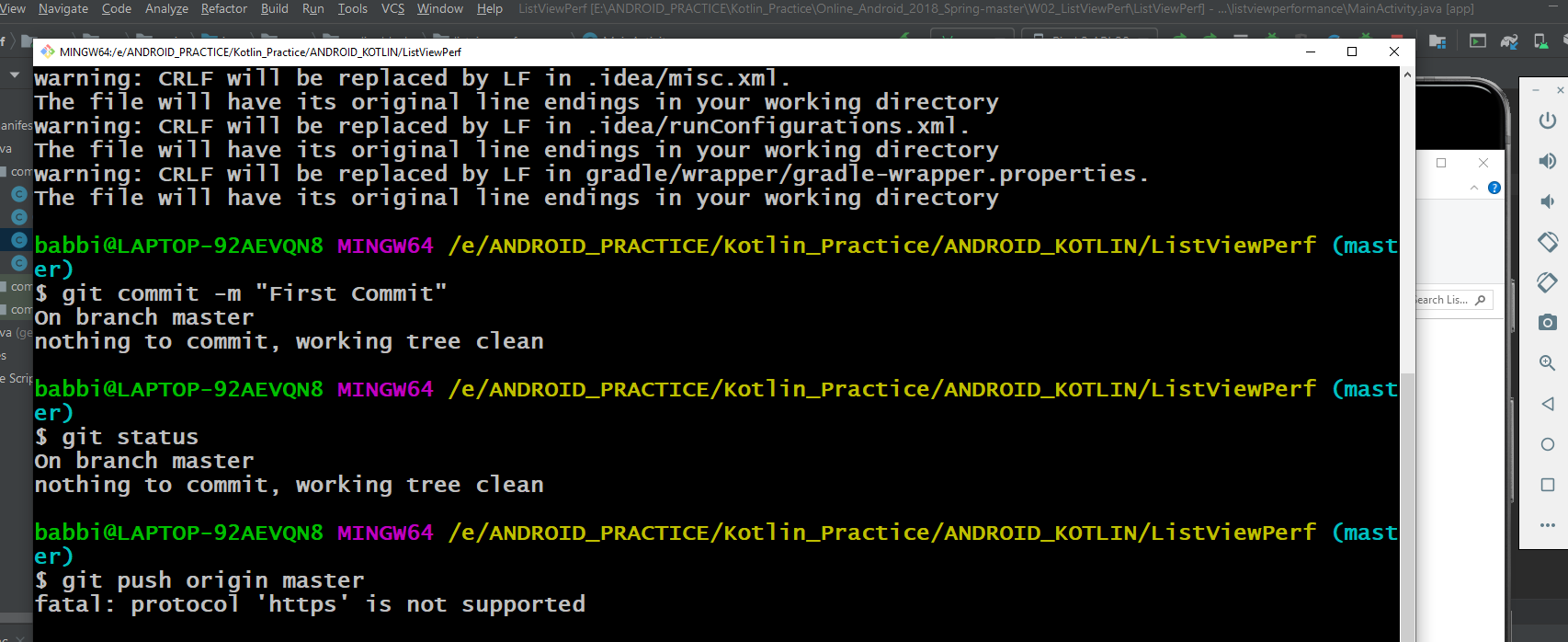Image resolution: width=1568 pixels, height=642 pixels.
Task: Take an emulator screenshot with the camera icon
Action: pyautogui.click(x=1548, y=323)
